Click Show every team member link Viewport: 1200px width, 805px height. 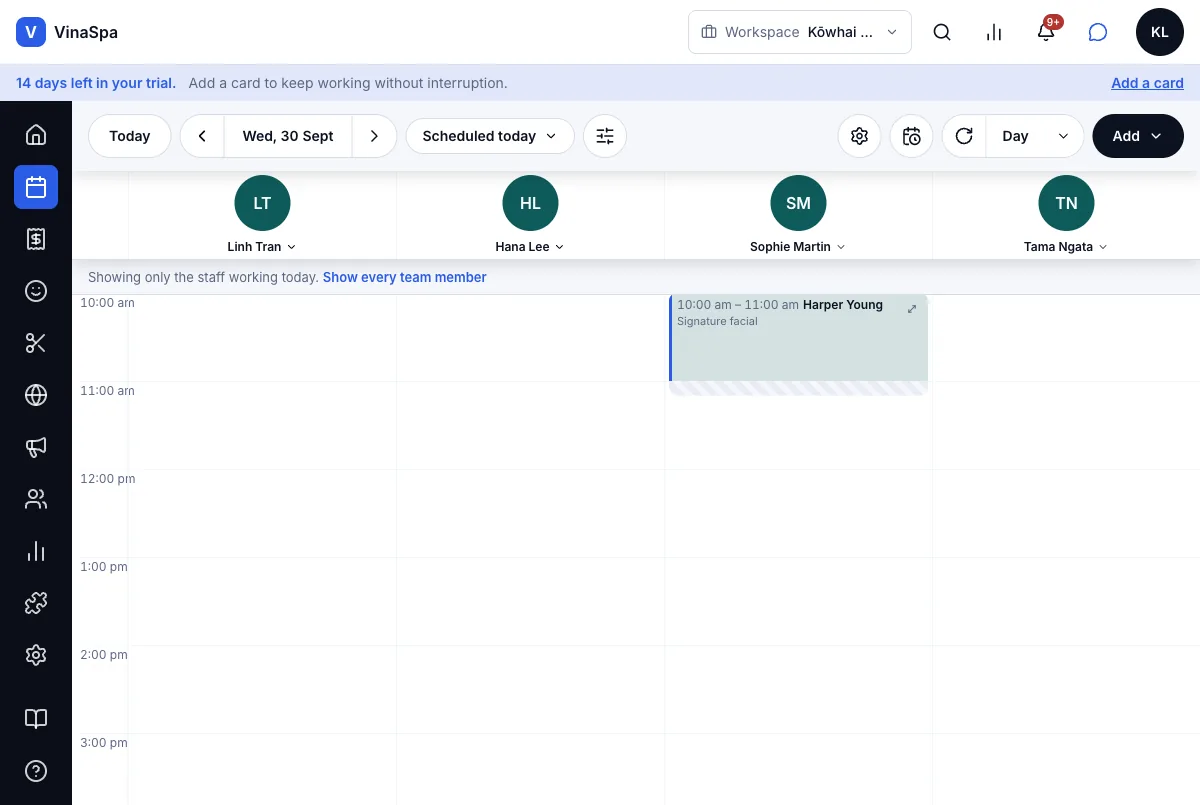(x=405, y=277)
